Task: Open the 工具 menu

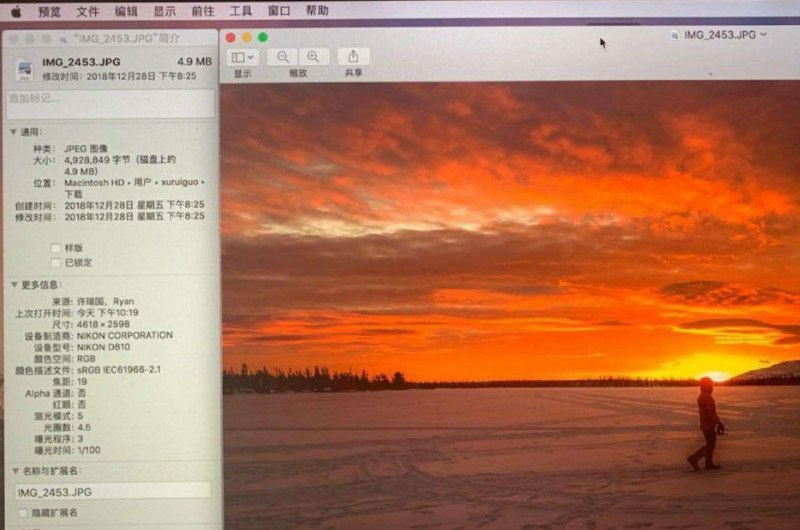Action: tap(241, 11)
